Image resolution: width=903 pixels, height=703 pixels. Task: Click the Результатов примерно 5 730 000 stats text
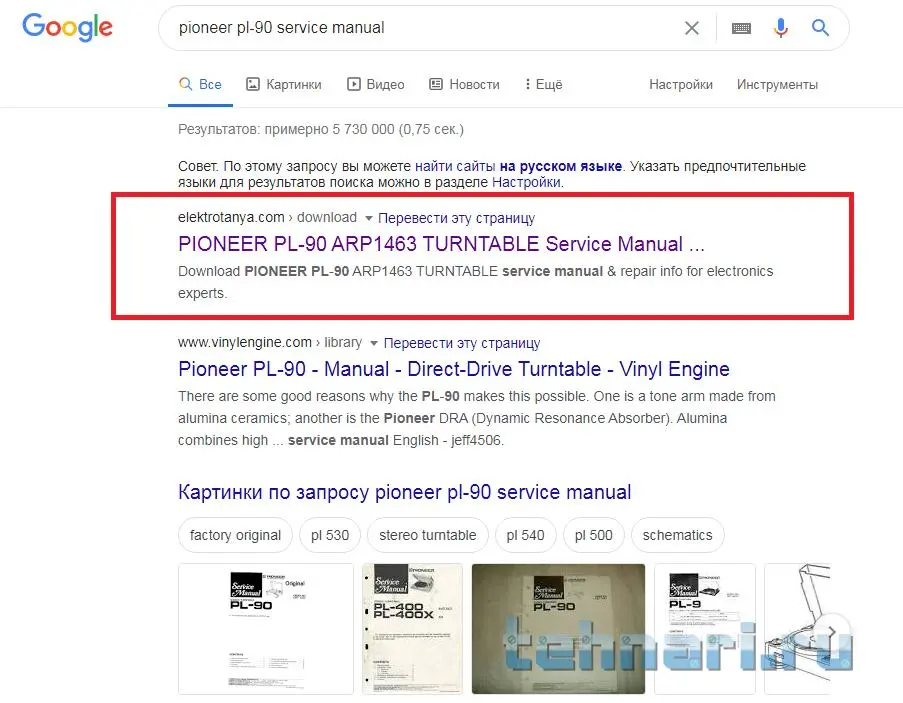click(321, 129)
